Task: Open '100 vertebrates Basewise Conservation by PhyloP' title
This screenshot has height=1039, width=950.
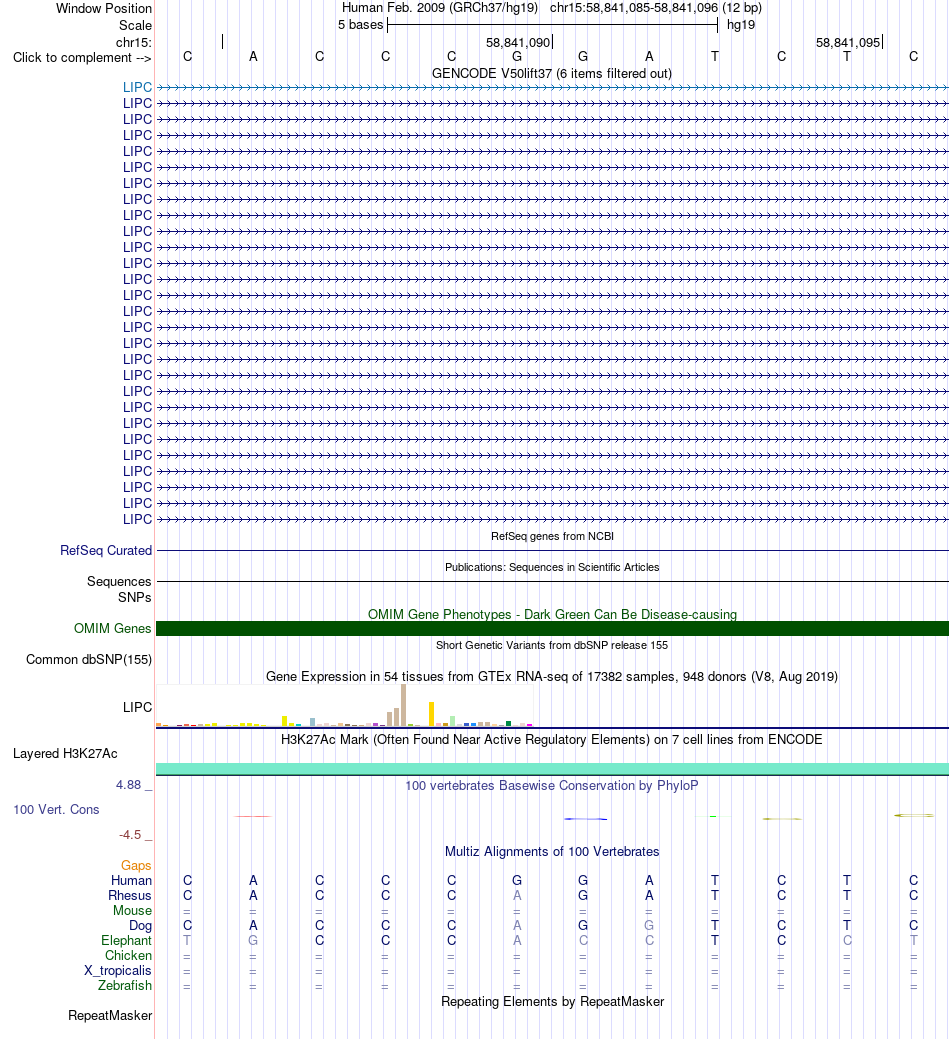Action: click(x=552, y=786)
